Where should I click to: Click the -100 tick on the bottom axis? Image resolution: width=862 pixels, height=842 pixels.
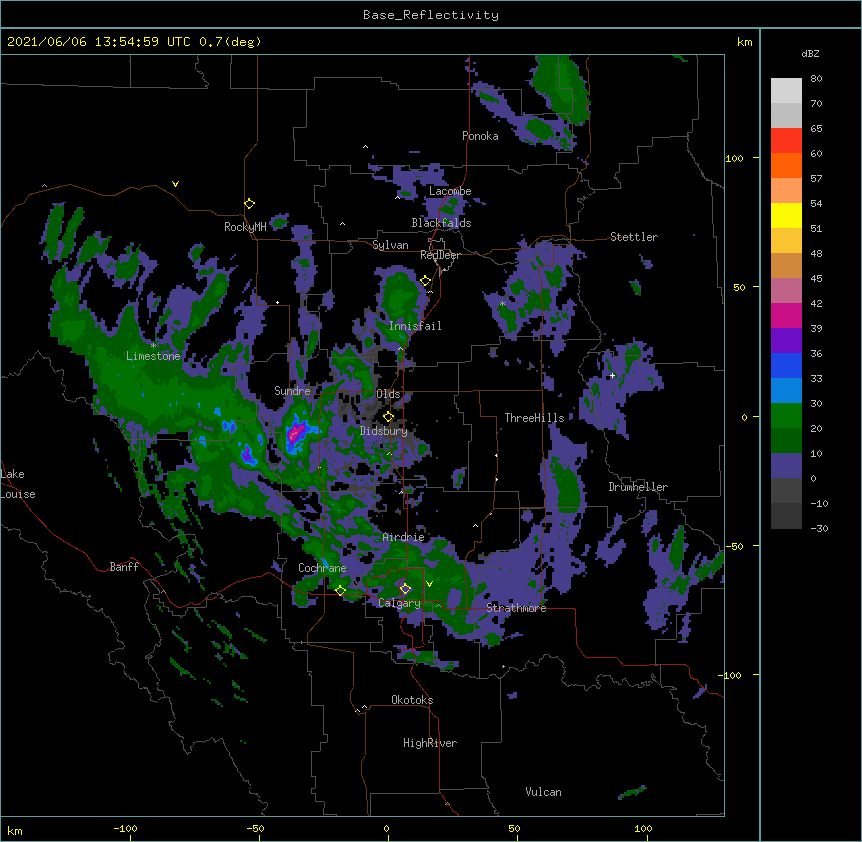[x=125, y=829]
